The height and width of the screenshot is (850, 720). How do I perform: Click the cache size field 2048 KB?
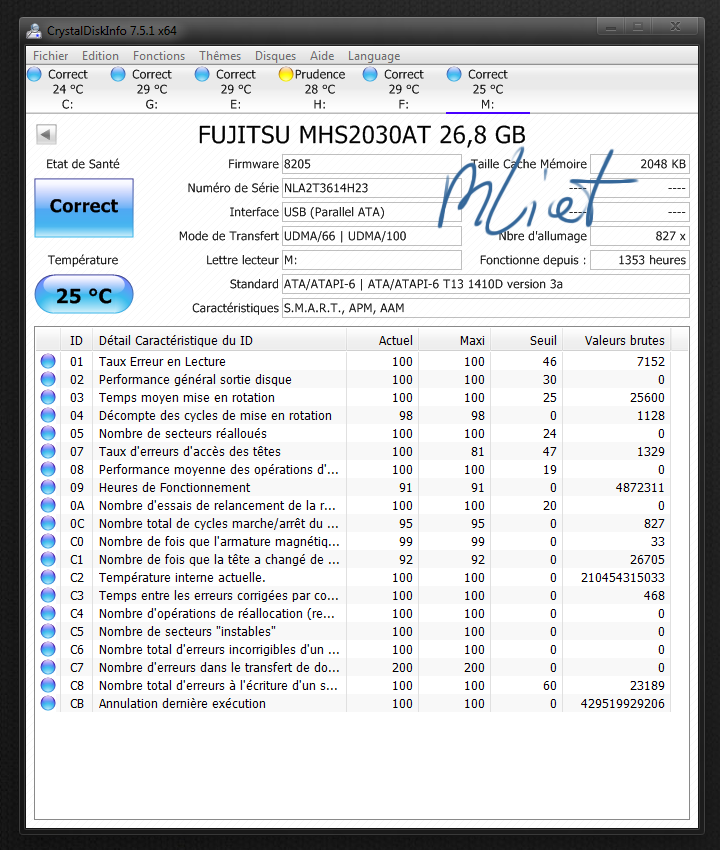click(640, 164)
